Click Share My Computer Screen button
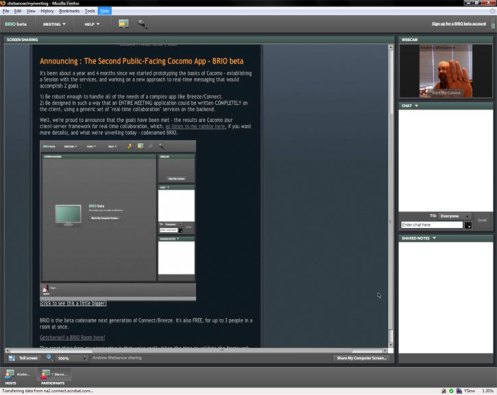497x395 pixels. coord(361,358)
